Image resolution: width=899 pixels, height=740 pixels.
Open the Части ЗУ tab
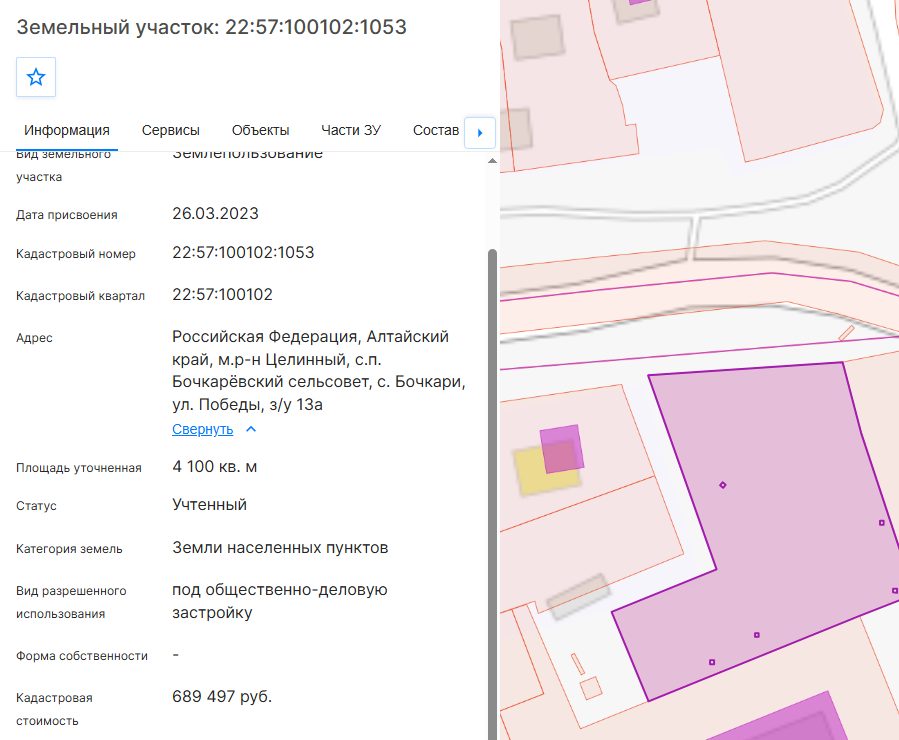click(351, 130)
